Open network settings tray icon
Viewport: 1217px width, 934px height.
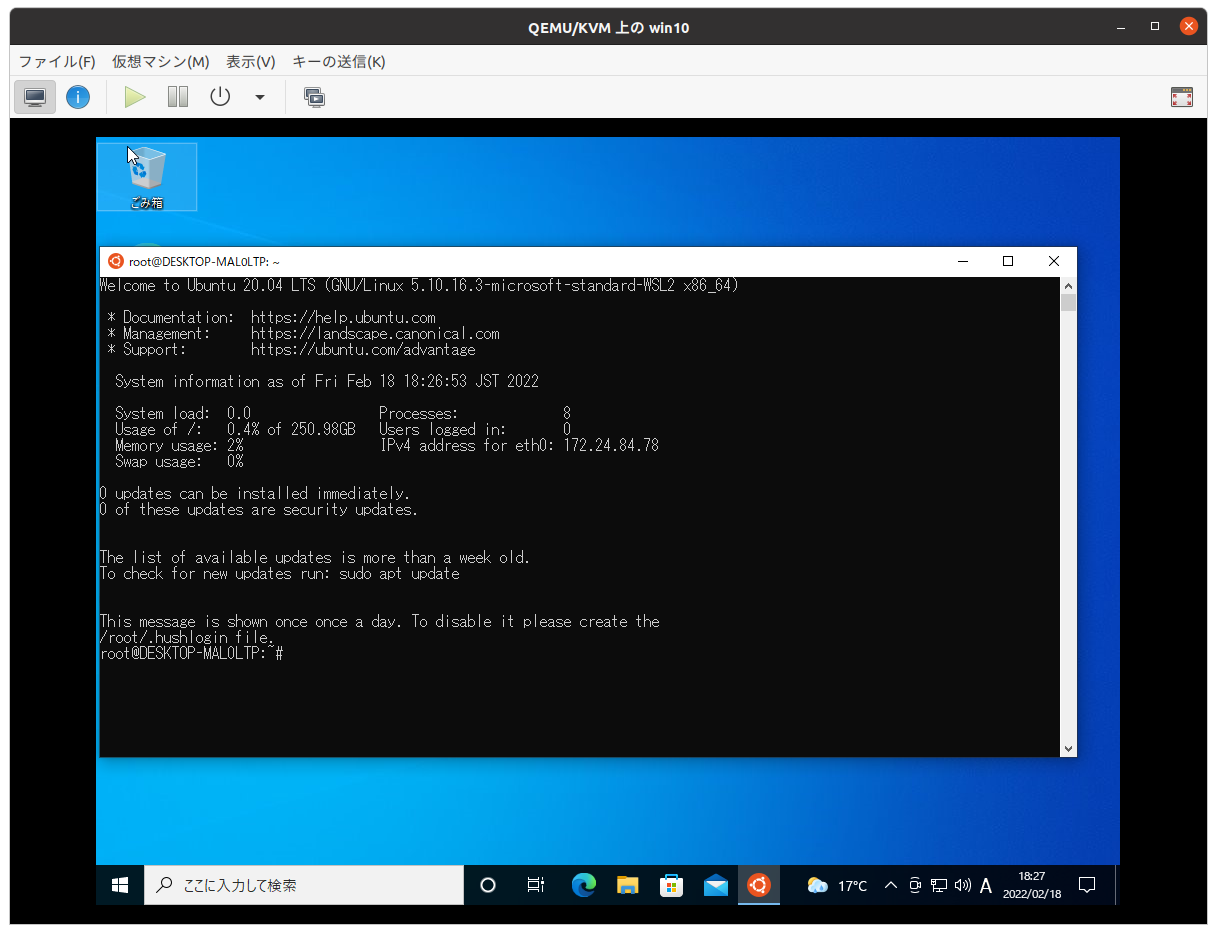coord(939,885)
